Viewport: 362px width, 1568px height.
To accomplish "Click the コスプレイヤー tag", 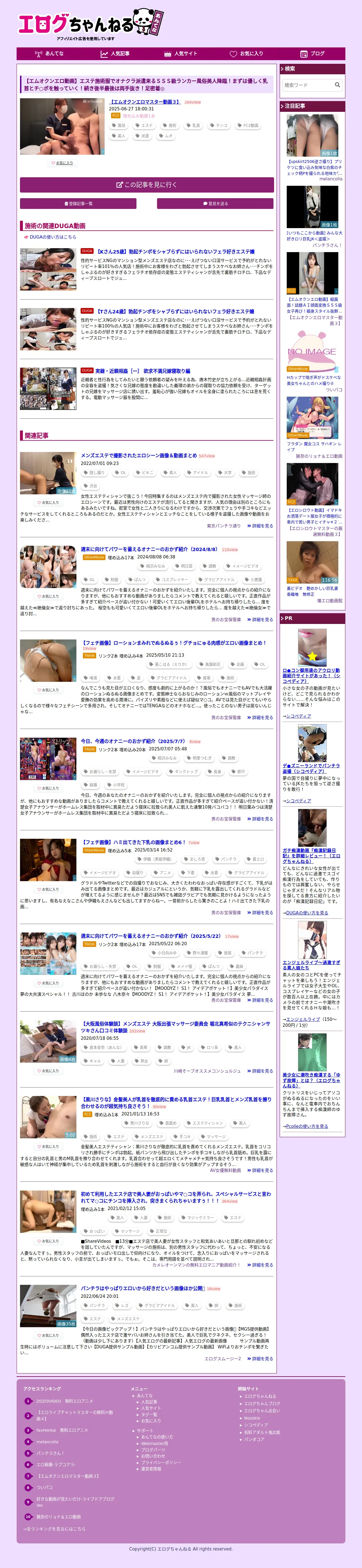I will (x=172, y=580).
